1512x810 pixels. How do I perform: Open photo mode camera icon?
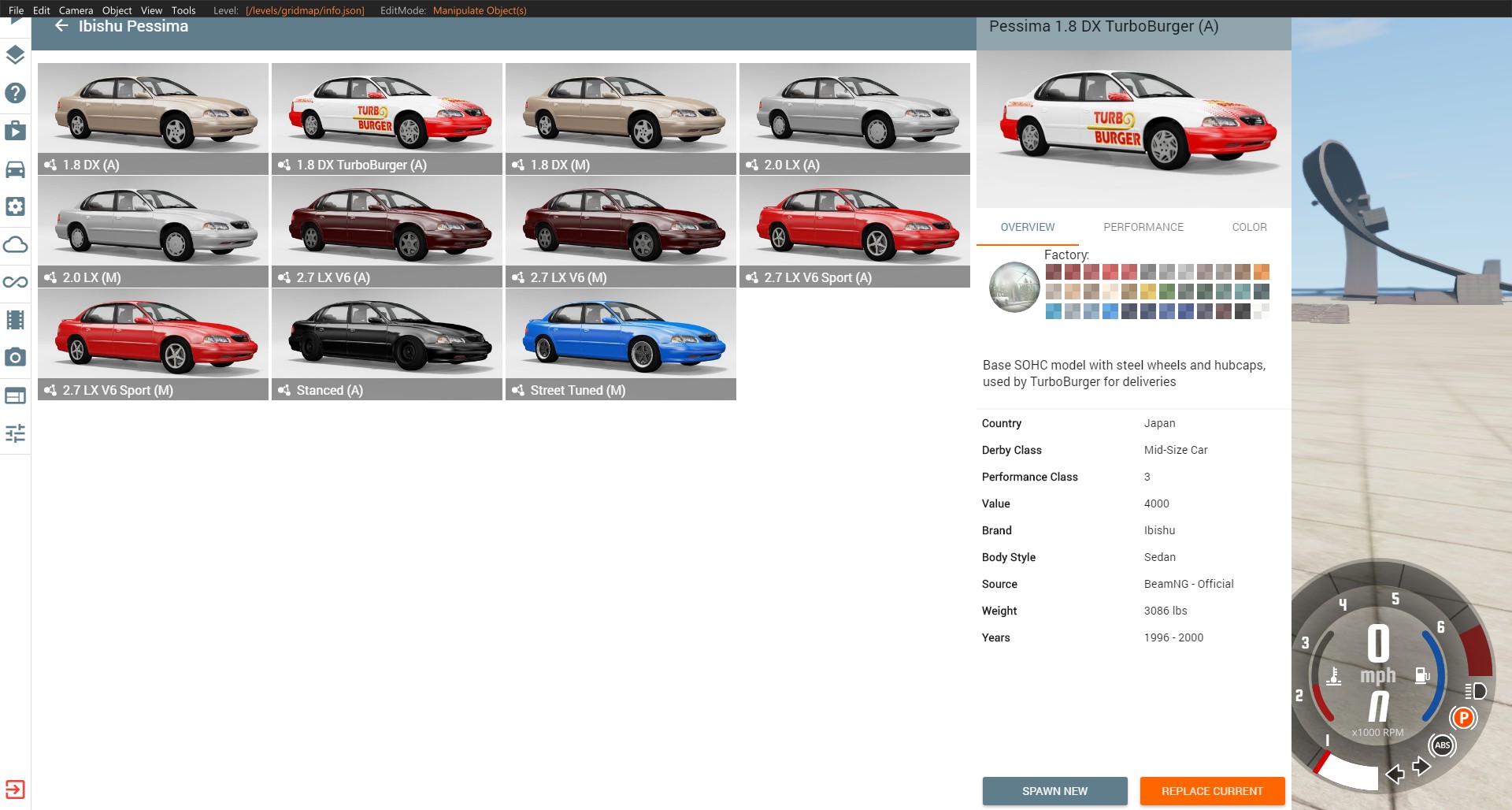click(15, 358)
